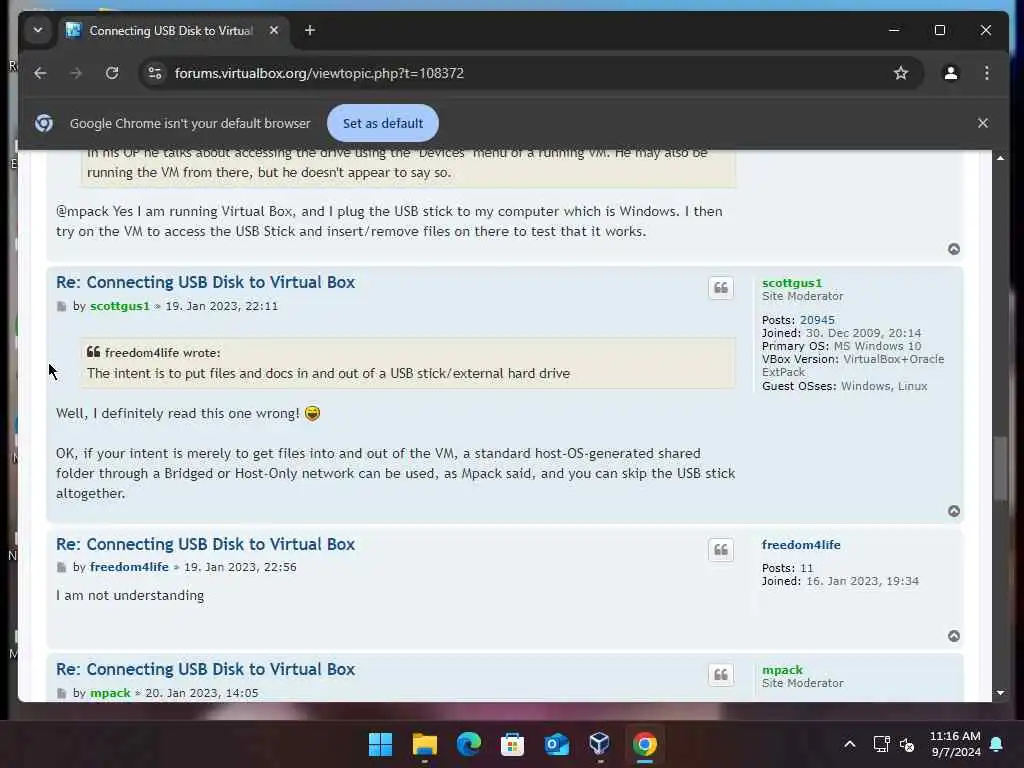Click the post icon beside freedom4life's 22:56 byline
The width and height of the screenshot is (1024, 768).
(x=61, y=568)
